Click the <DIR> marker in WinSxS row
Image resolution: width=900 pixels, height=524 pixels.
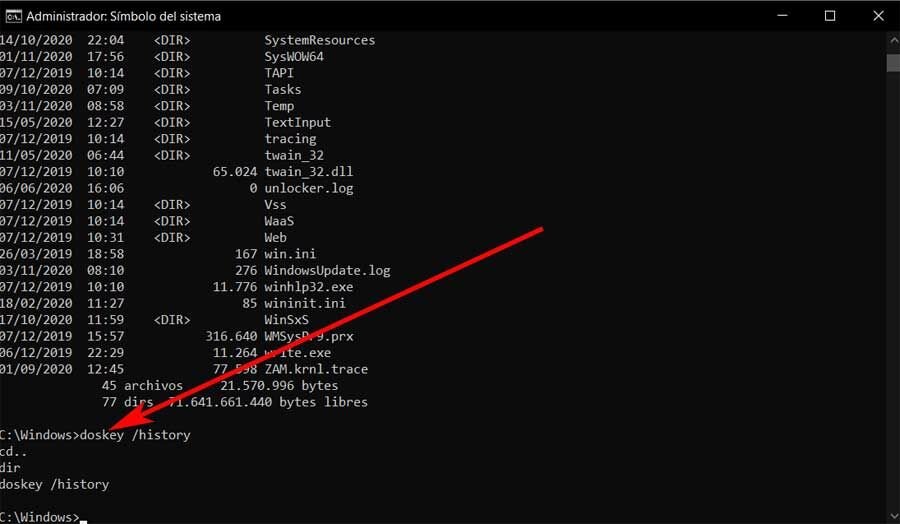(x=172, y=320)
